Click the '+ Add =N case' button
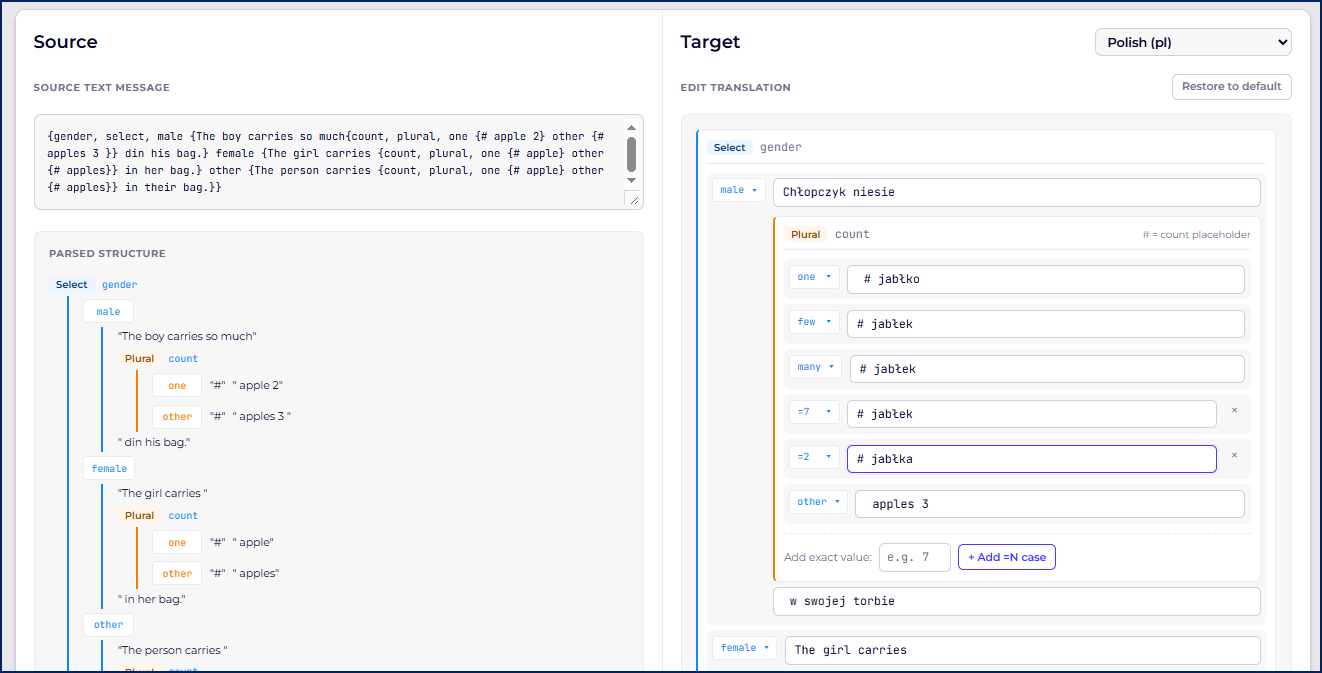 point(1007,557)
